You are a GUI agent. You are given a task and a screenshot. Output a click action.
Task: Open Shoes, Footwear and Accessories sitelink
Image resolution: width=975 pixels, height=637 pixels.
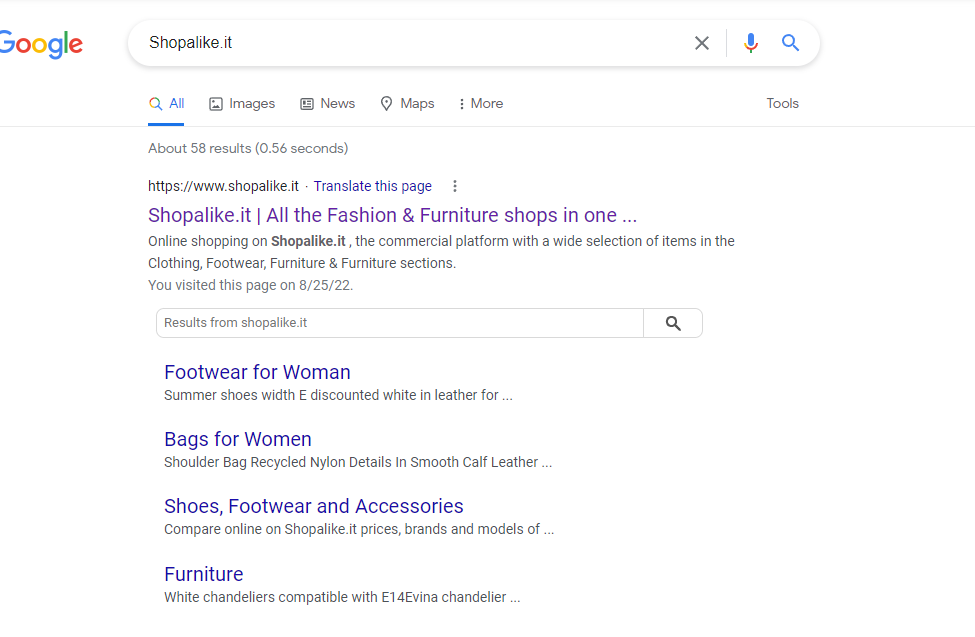313,506
